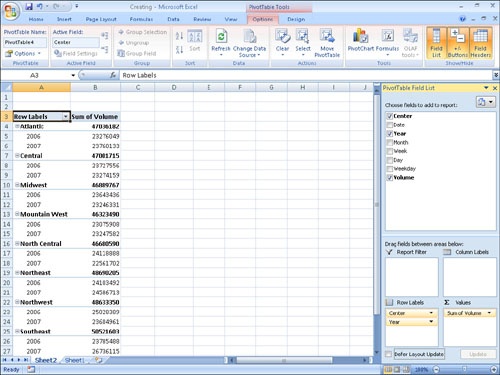Change the PivotTable data source
Image resolution: width=500 pixels, height=375 pixels.
pos(249,43)
